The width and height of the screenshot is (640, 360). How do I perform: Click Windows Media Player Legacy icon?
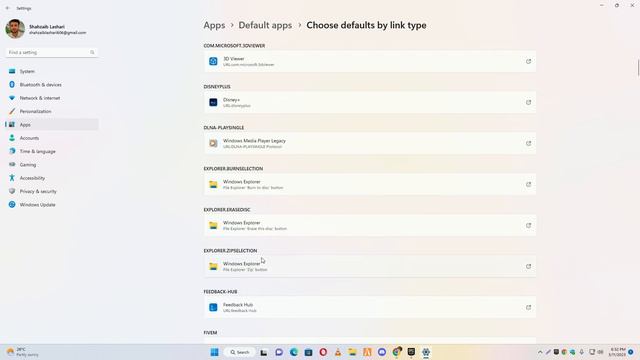213,143
